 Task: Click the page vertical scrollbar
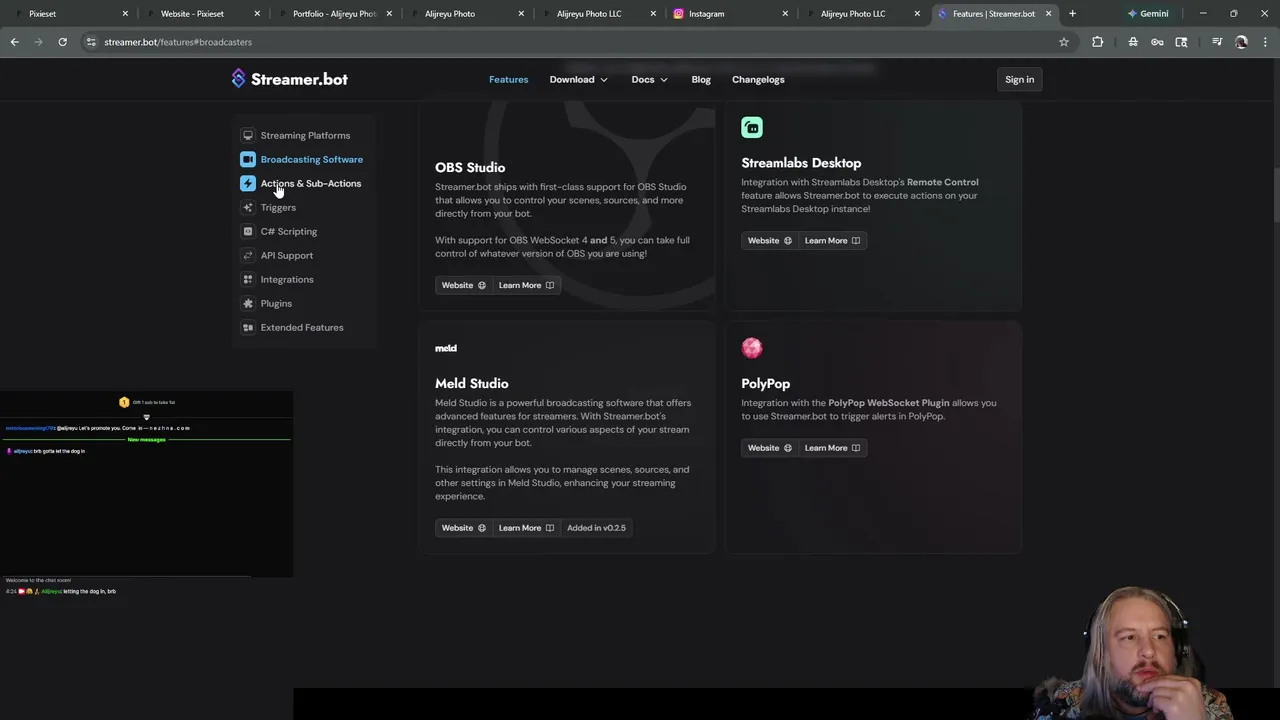pos(1275,195)
